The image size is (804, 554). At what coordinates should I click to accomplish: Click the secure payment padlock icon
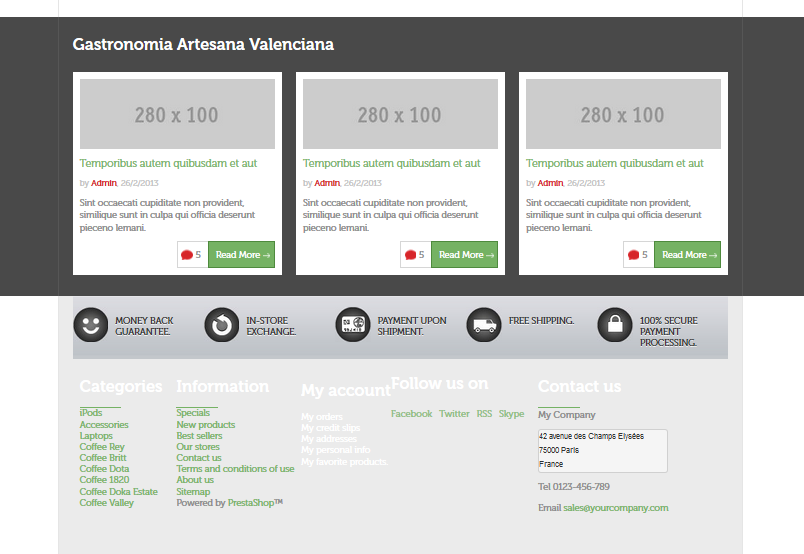tap(615, 325)
